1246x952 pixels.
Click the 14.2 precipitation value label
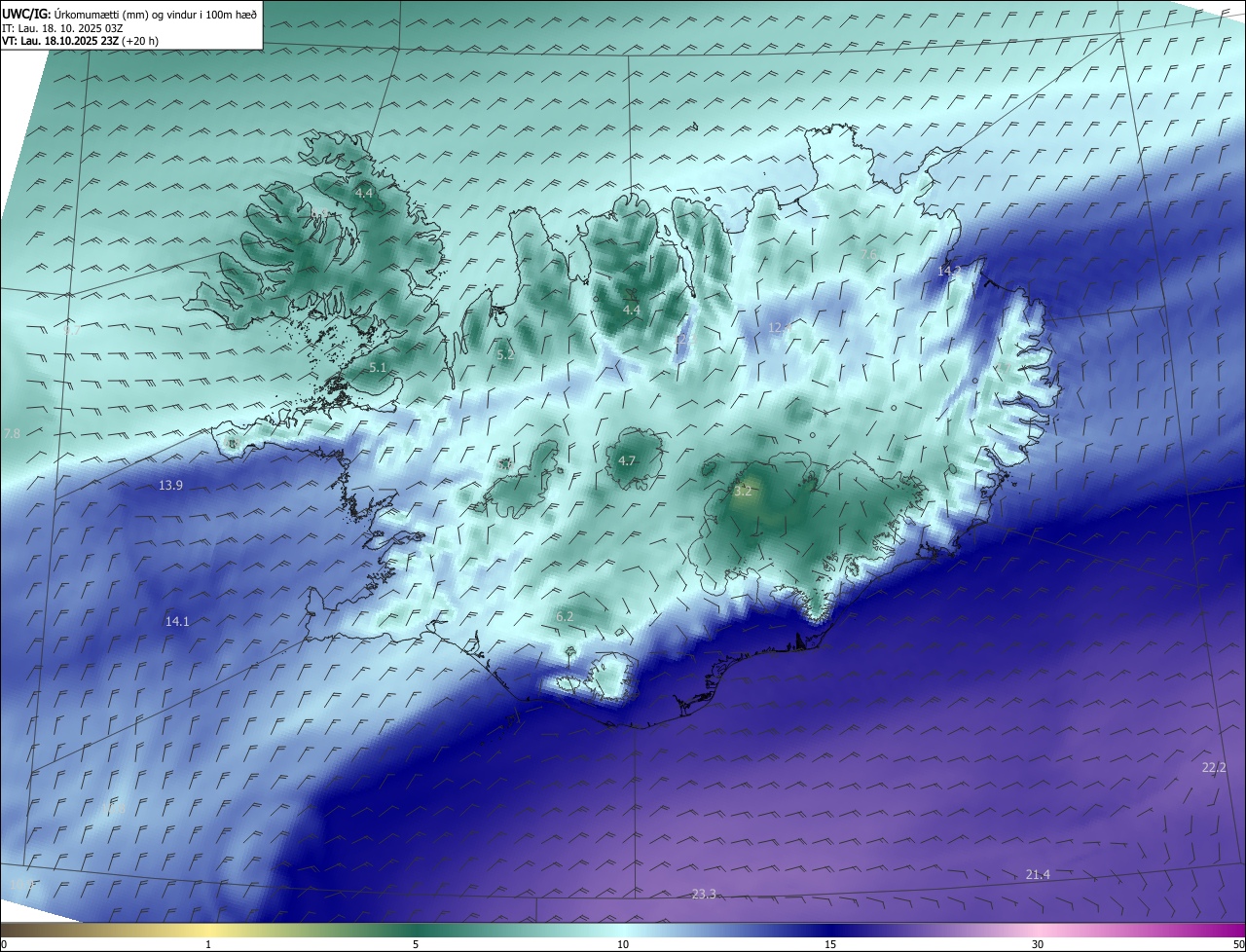(x=949, y=270)
